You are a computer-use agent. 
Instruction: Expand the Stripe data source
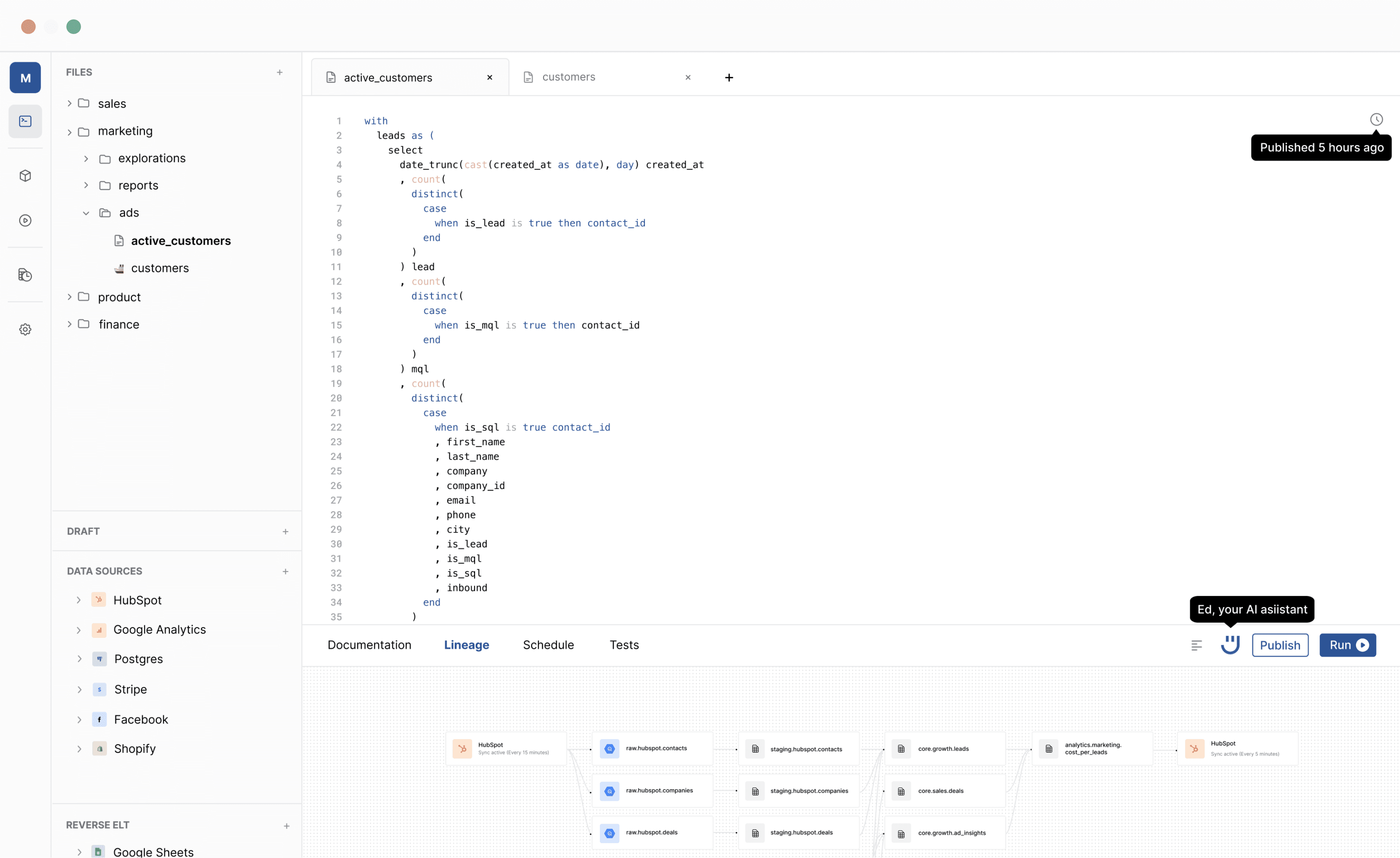tap(79, 689)
